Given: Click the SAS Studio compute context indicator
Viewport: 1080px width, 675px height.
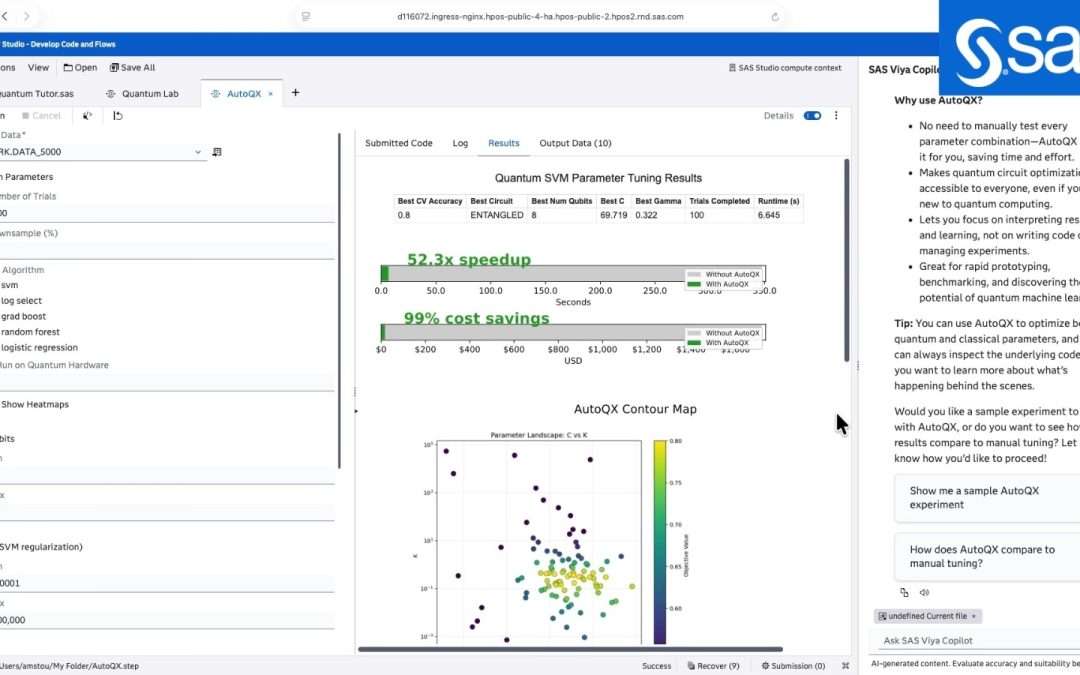Looking at the screenshot, I should point(785,68).
